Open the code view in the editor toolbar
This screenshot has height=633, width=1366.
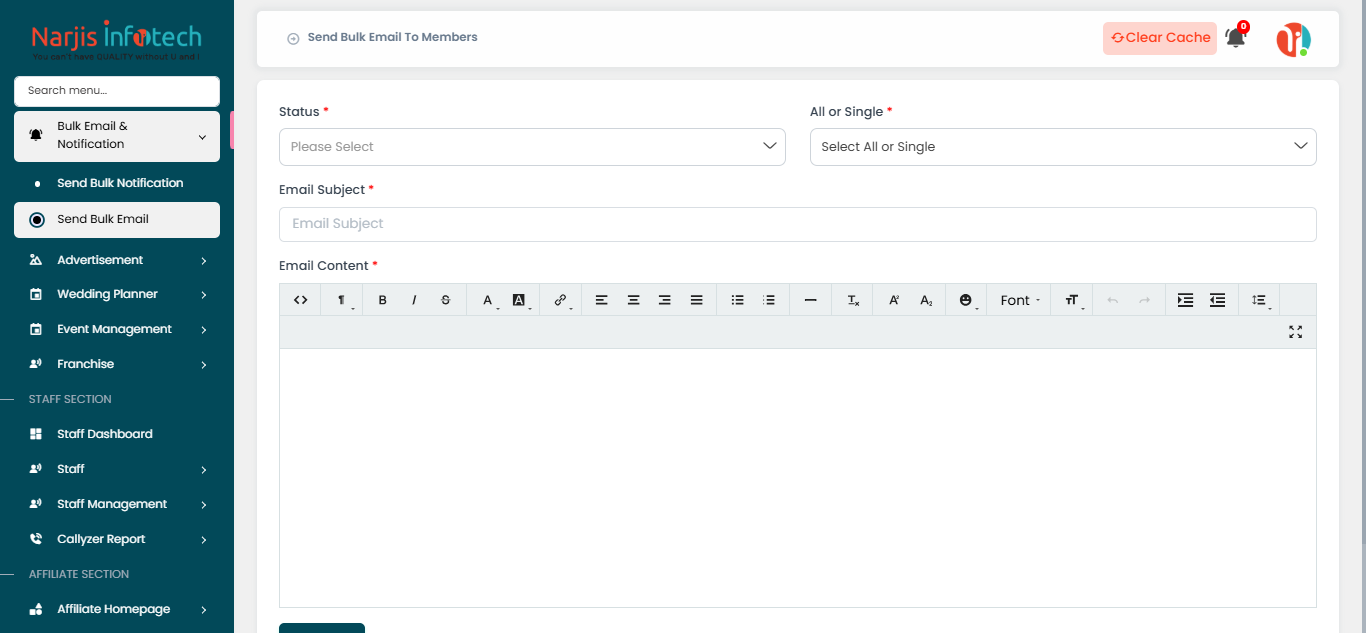pyautogui.click(x=300, y=300)
